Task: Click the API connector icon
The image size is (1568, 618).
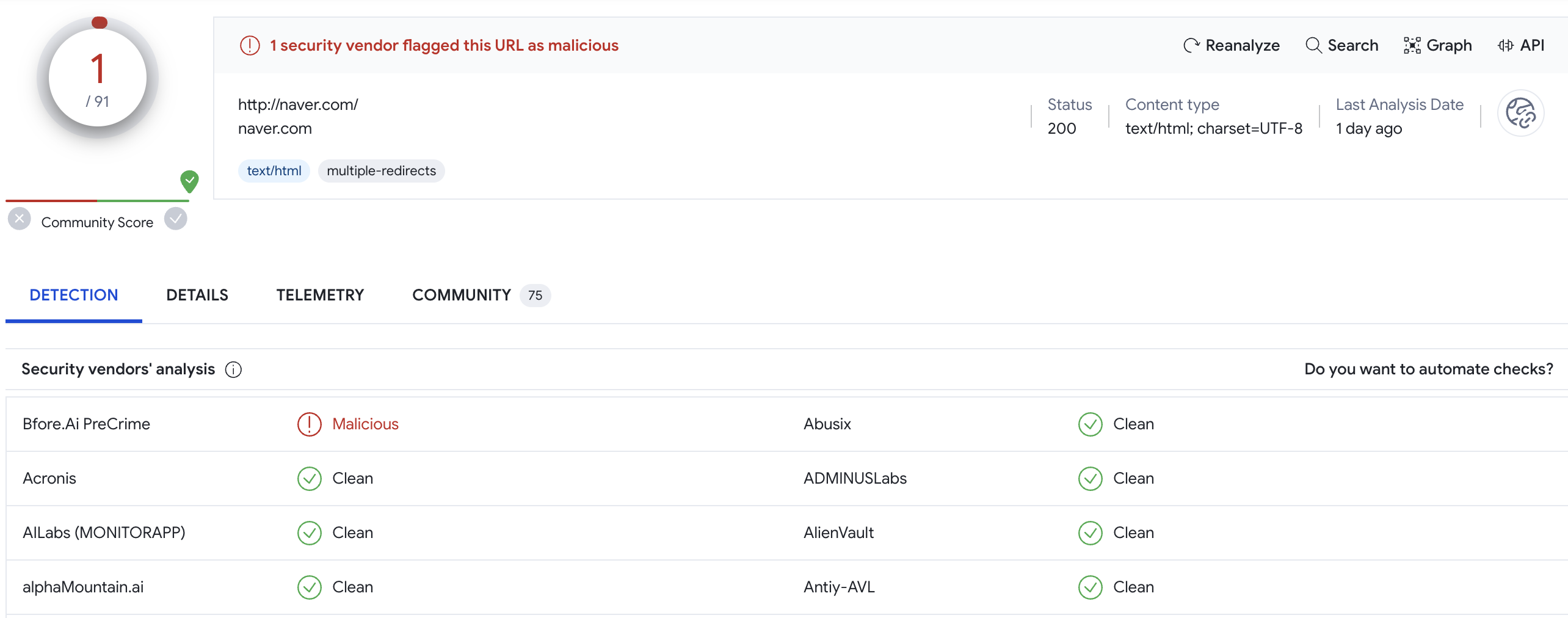Action: point(1505,45)
